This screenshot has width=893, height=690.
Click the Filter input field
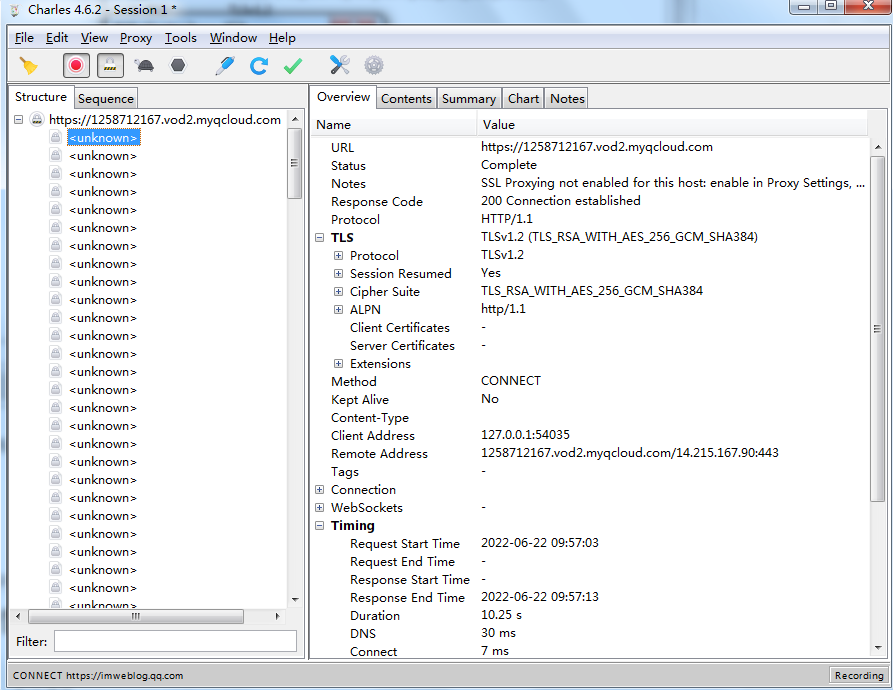point(175,641)
